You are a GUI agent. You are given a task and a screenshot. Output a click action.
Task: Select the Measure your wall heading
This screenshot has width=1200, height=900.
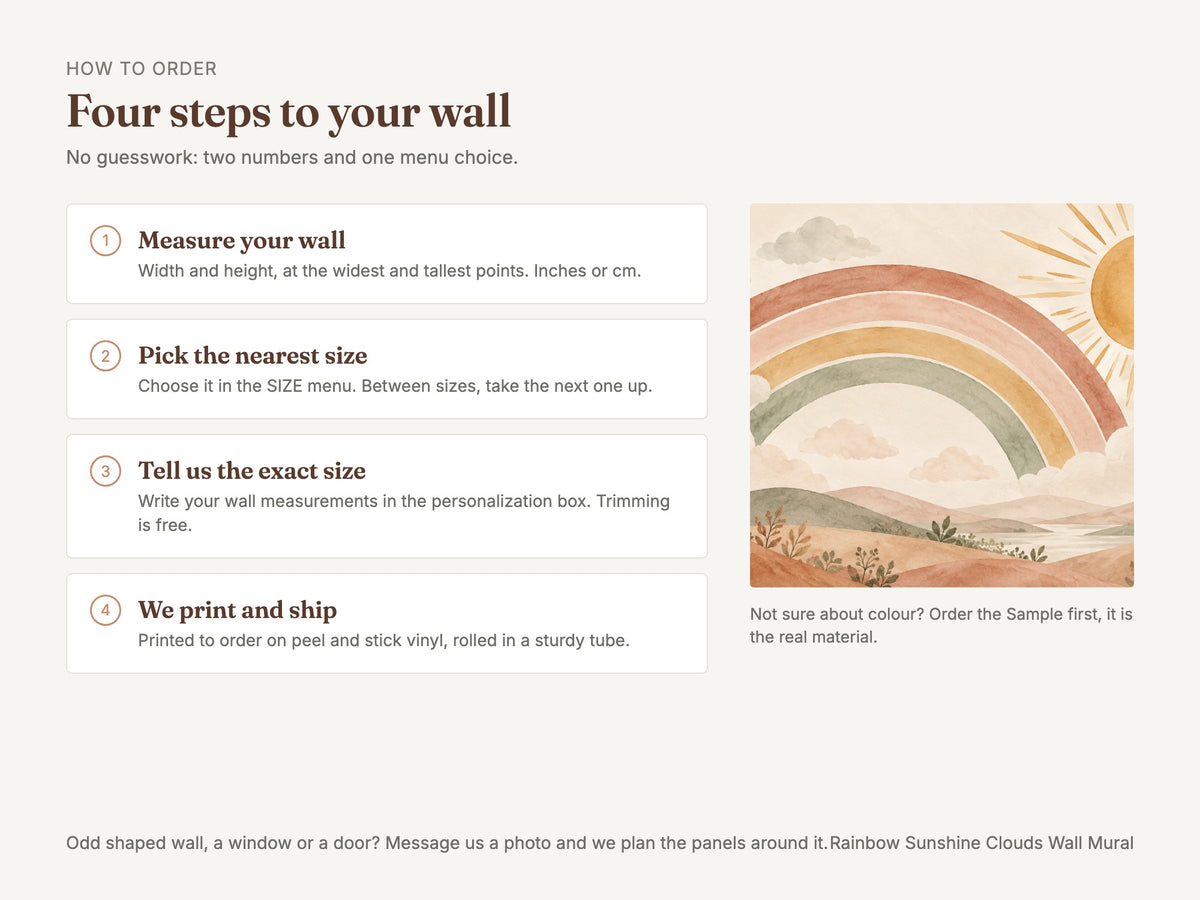coord(242,240)
